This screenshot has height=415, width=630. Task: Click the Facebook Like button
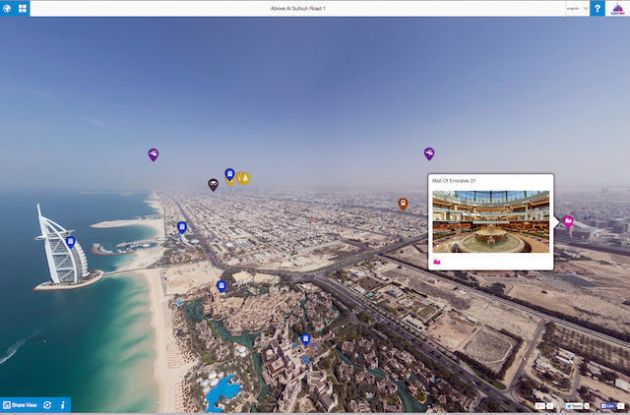[607, 406]
